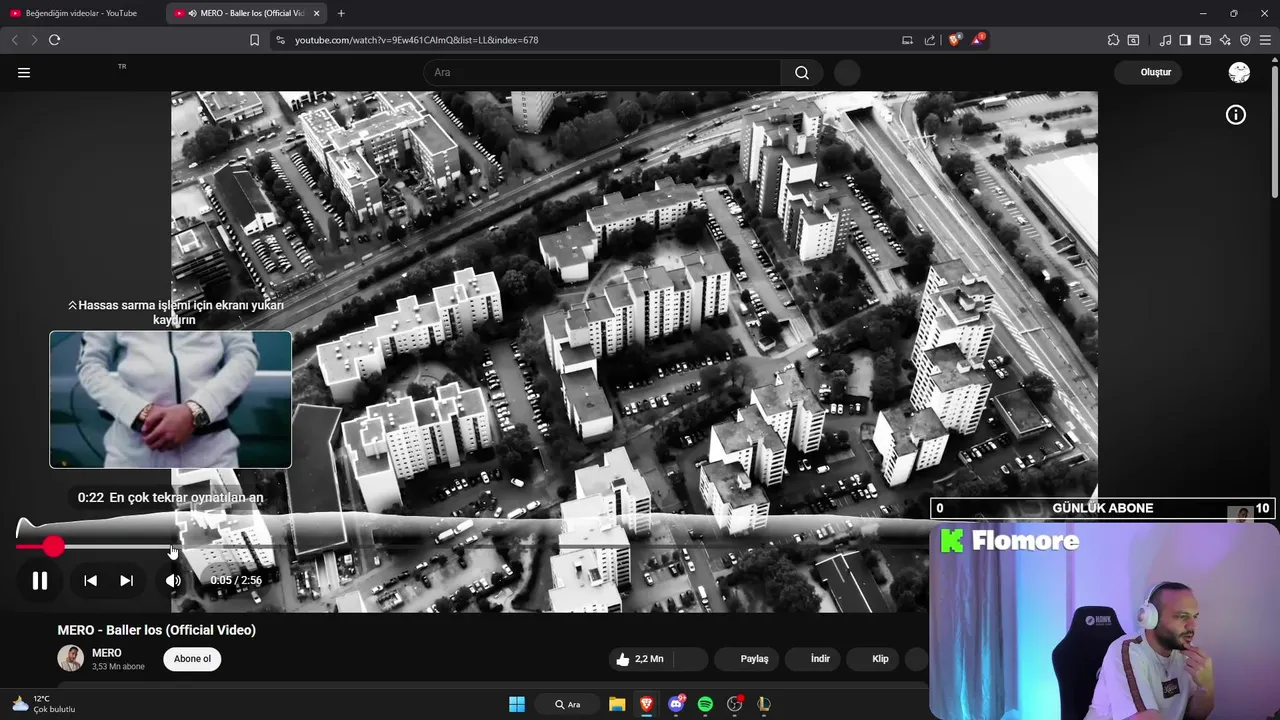The height and width of the screenshot is (720, 1280).
Task: Open the YouTube hamburger guide menu
Action: pos(24,72)
